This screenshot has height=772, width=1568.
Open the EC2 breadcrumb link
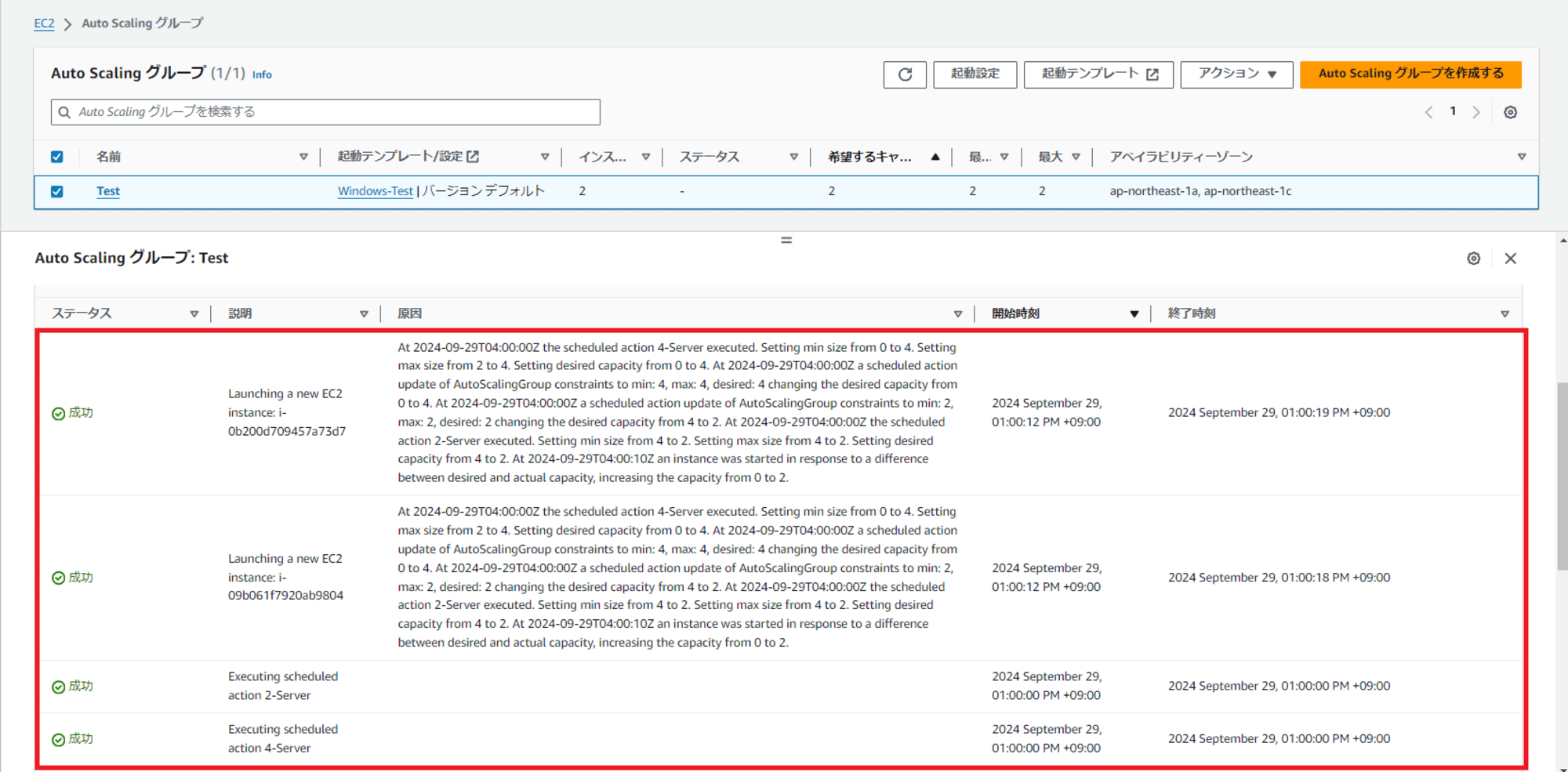[44, 24]
